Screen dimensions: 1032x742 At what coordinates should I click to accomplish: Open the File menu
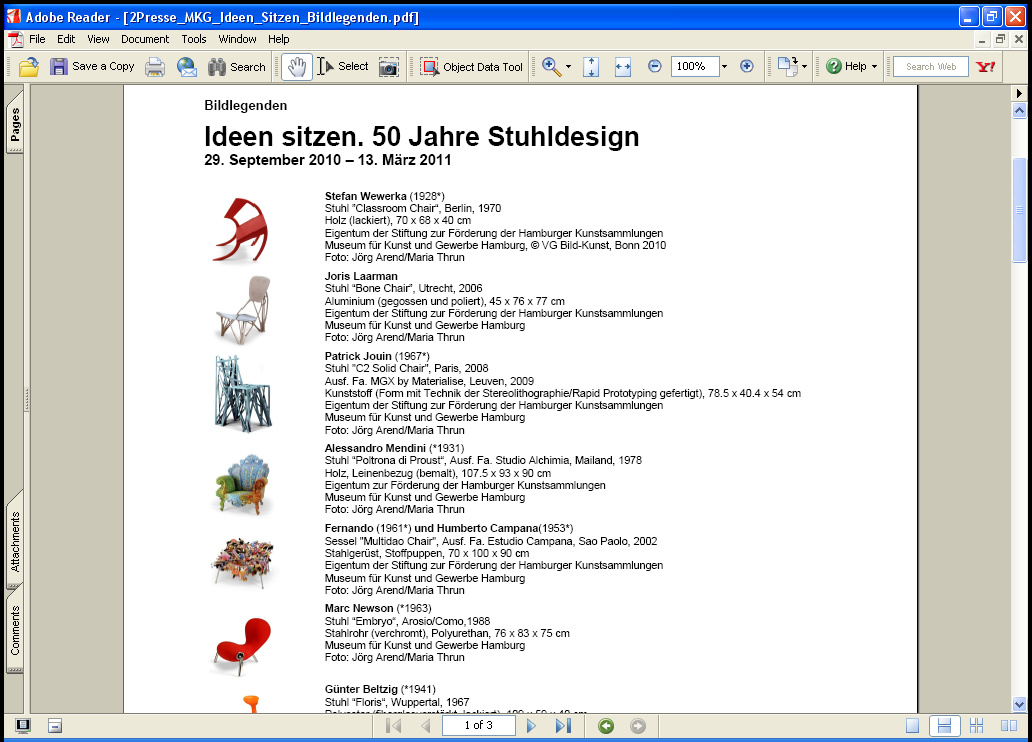tap(38, 39)
